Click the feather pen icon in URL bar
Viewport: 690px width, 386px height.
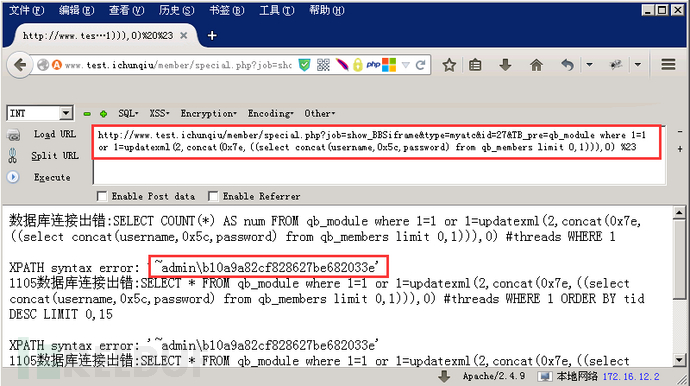[342, 65]
